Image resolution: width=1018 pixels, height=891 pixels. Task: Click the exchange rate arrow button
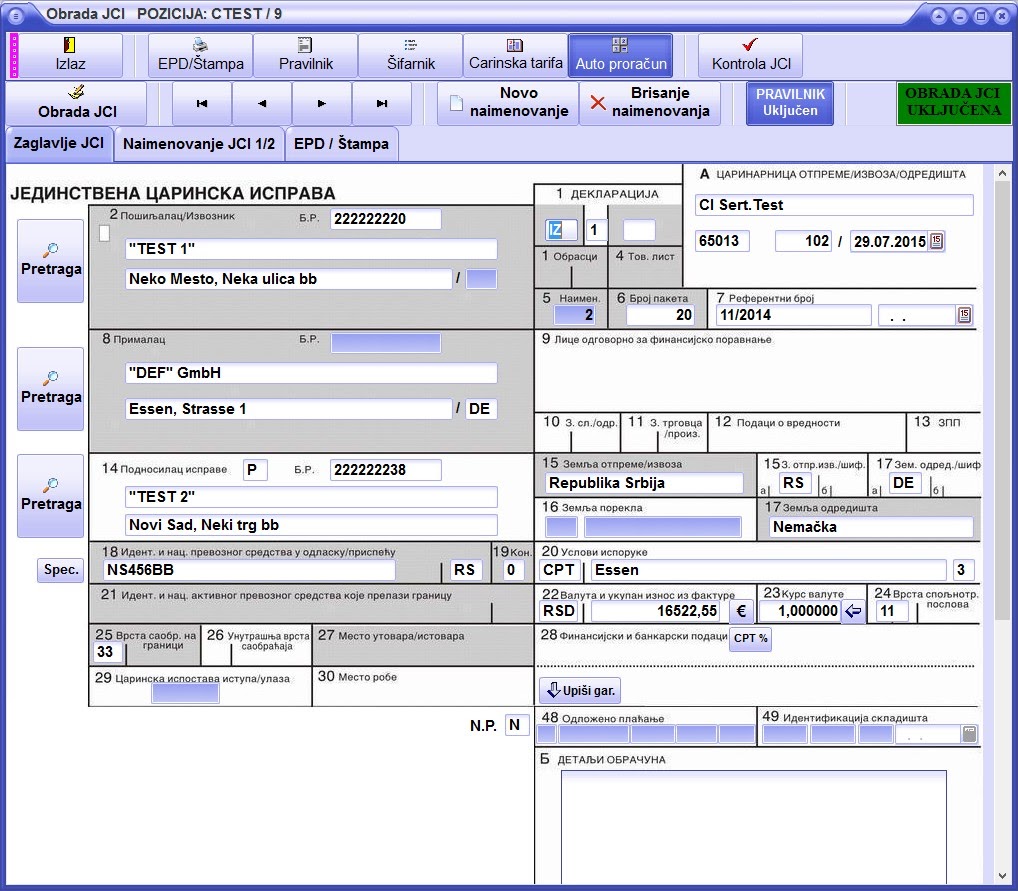tap(853, 611)
